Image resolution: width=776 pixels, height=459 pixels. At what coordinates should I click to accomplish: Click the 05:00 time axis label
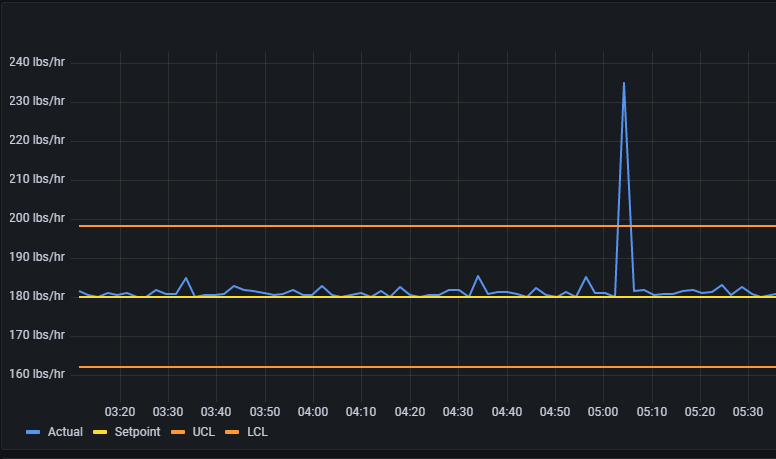tap(603, 412)
